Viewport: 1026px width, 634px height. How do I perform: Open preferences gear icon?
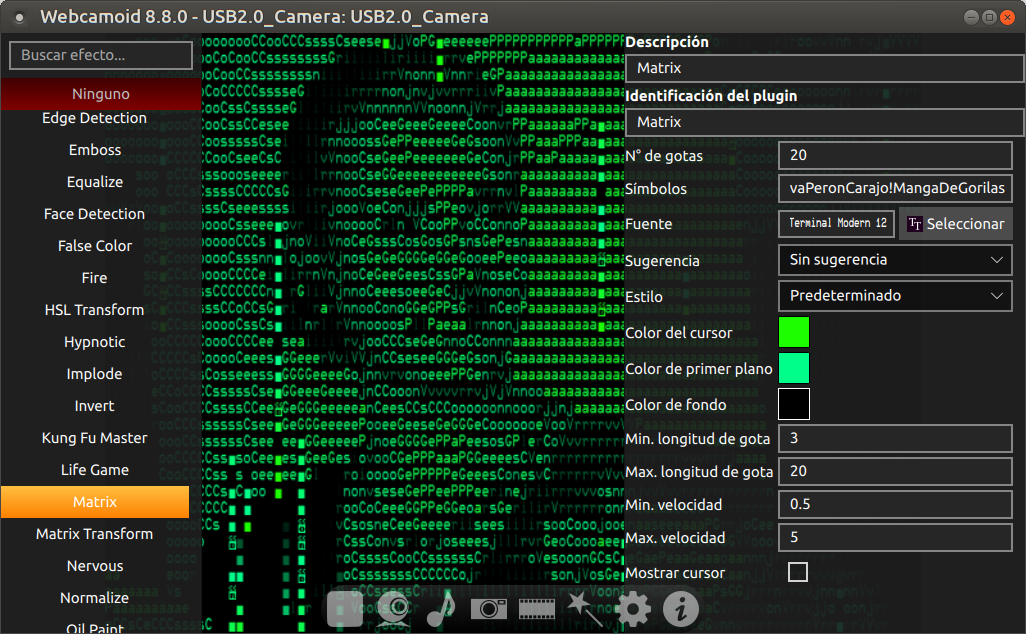(x=633, y=608)
